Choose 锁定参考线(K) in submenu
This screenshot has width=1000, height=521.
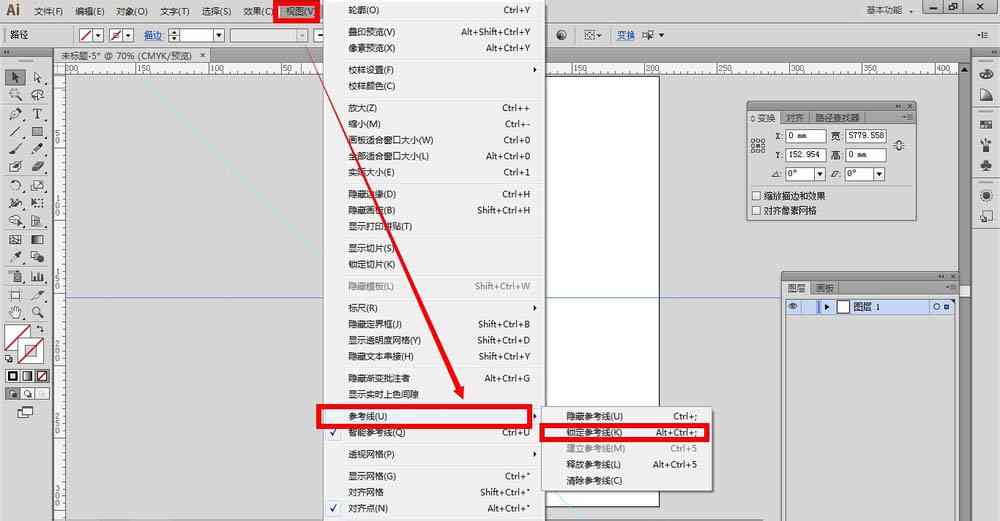tap(626, 432)
